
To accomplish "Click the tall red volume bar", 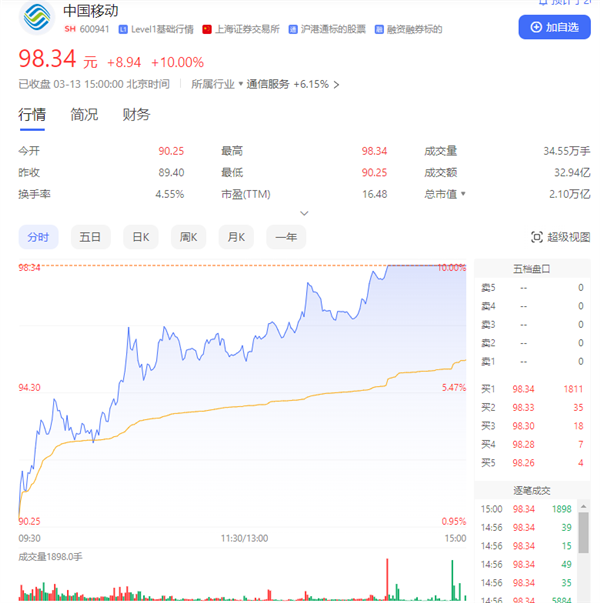I will click(387, 580).
